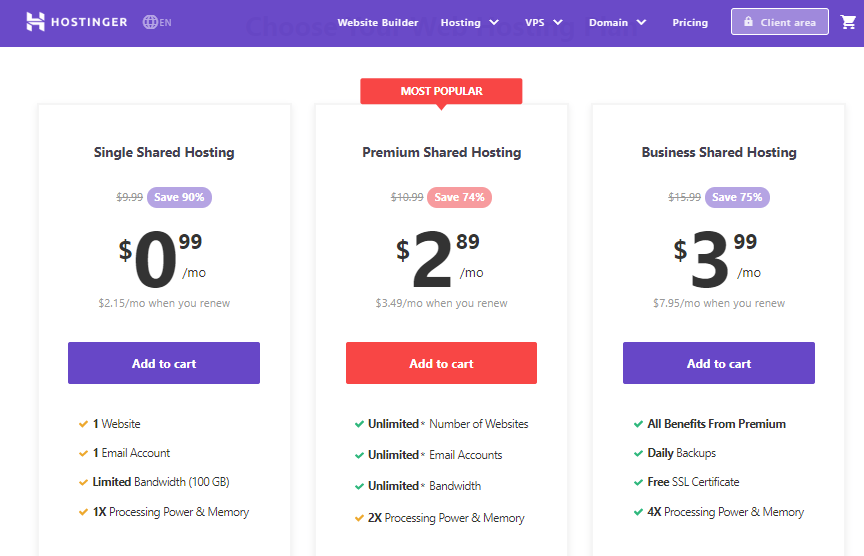Click checkmark beside 1 Email Account
864x556 pixels.
pyautogui.click(x=83, y=453)
